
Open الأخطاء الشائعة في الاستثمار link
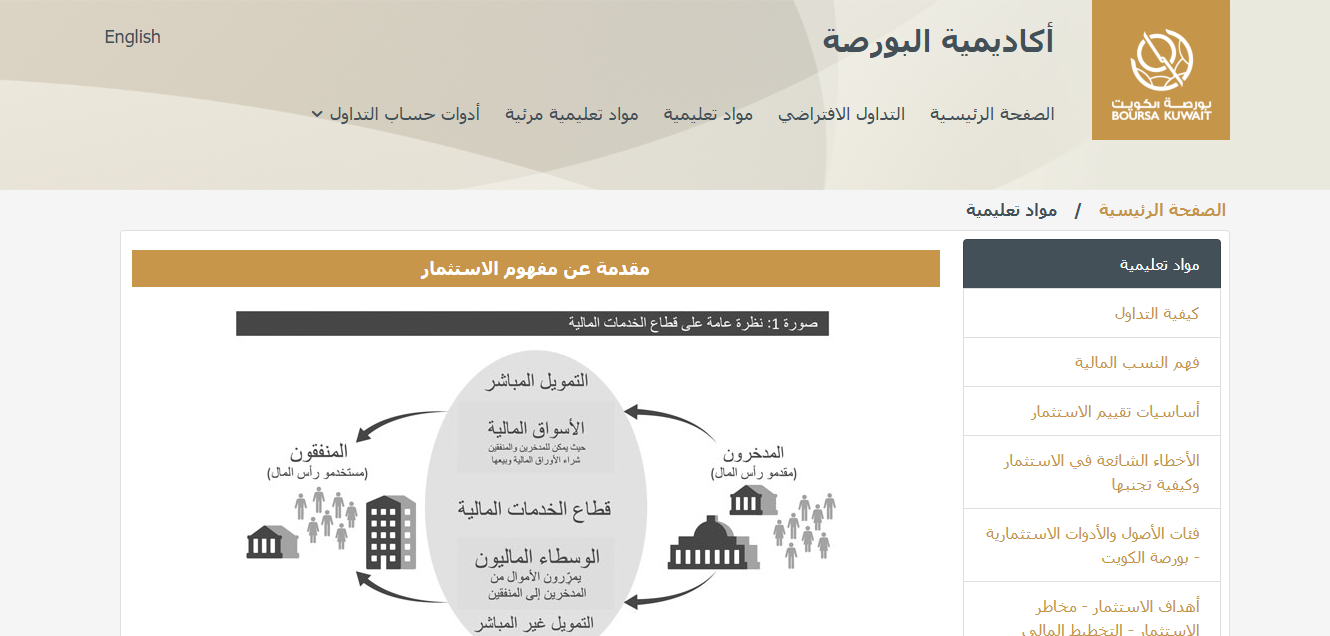(x=1101, y=472)
